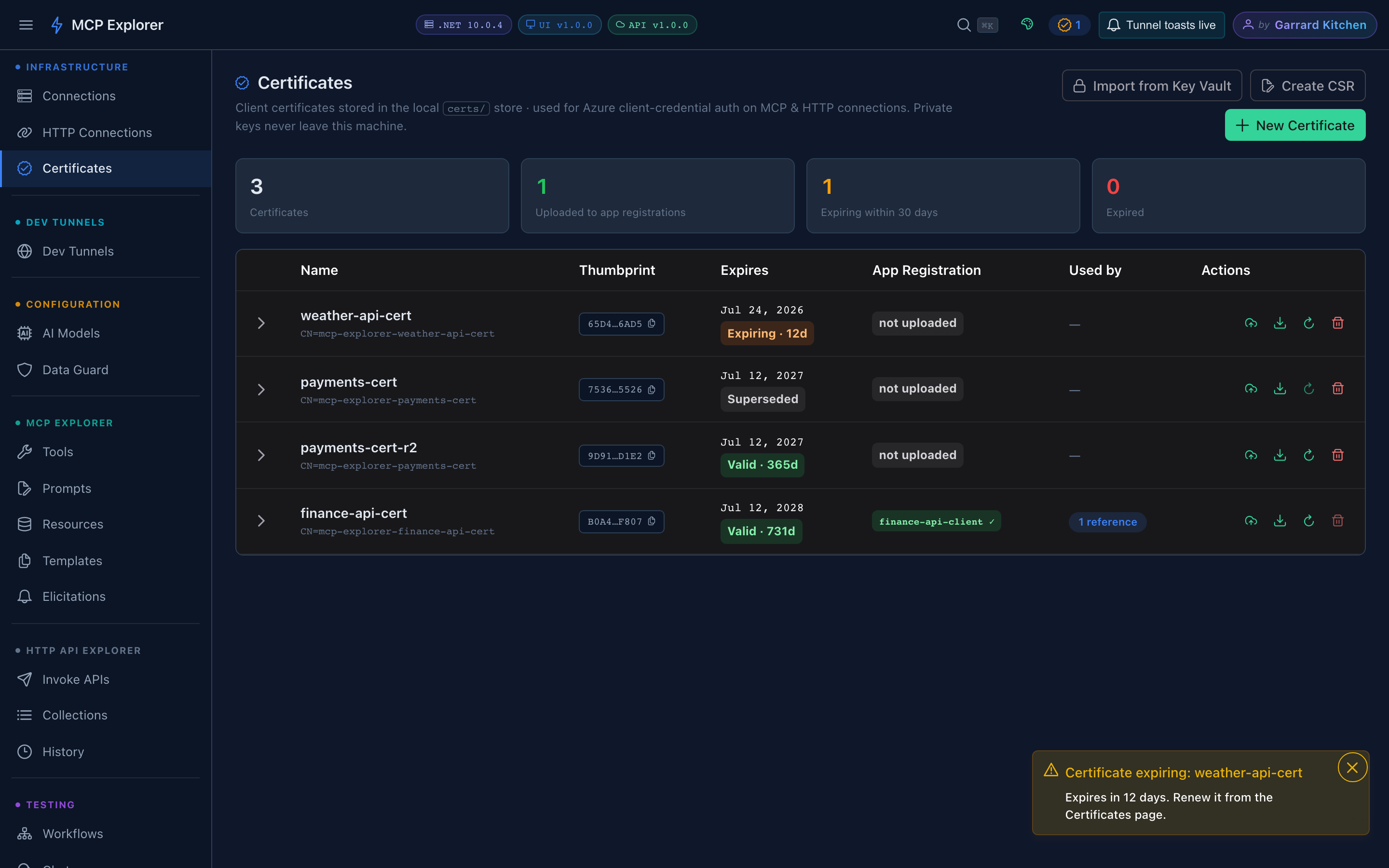Click the Superseded status badge
Image resolution: width=1389 pixels, height=868 pixels.
pyautogui.click(x=763, y=399)
